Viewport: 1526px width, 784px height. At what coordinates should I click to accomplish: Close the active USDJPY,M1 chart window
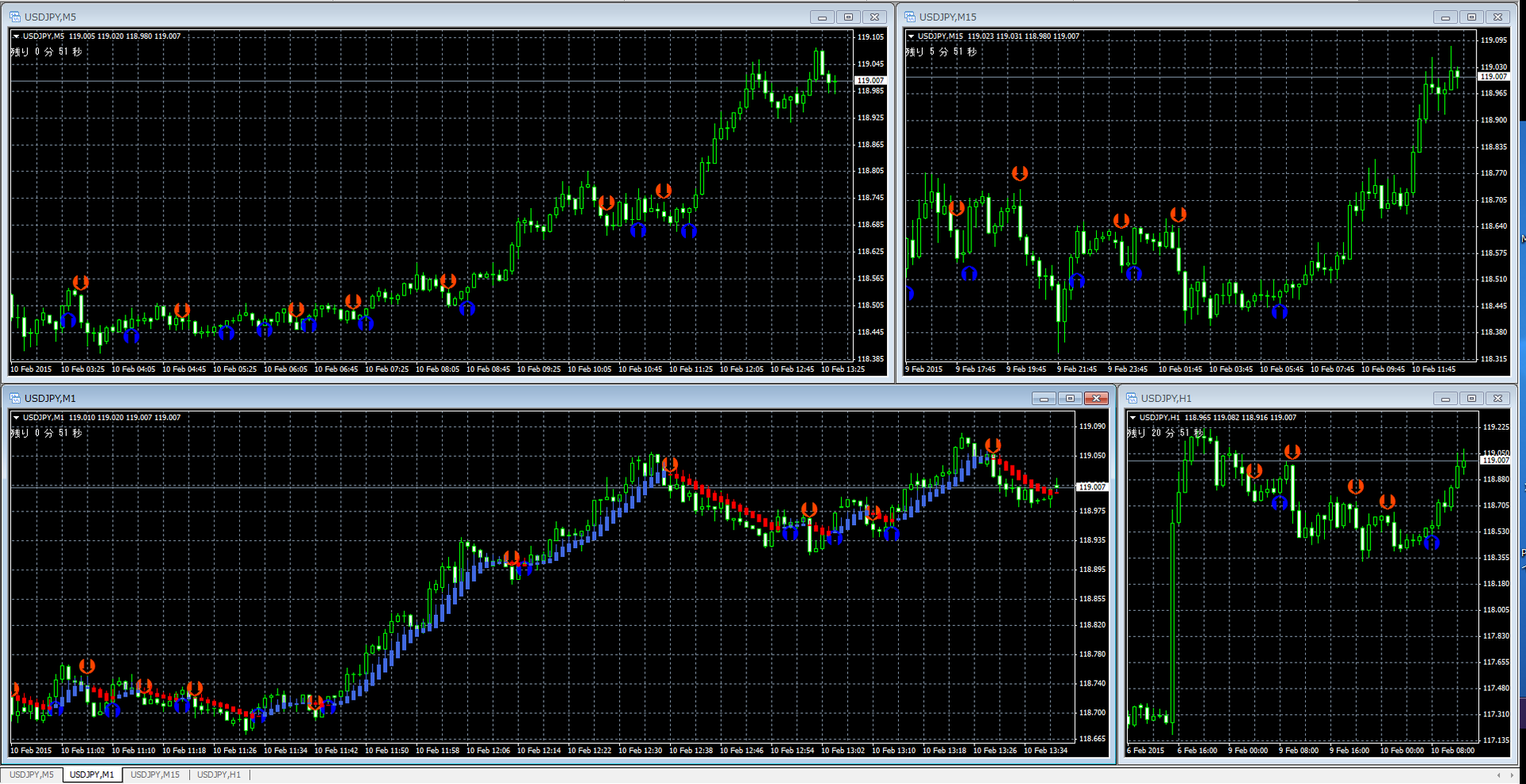pyautogui.click(x=1096, y=398)
